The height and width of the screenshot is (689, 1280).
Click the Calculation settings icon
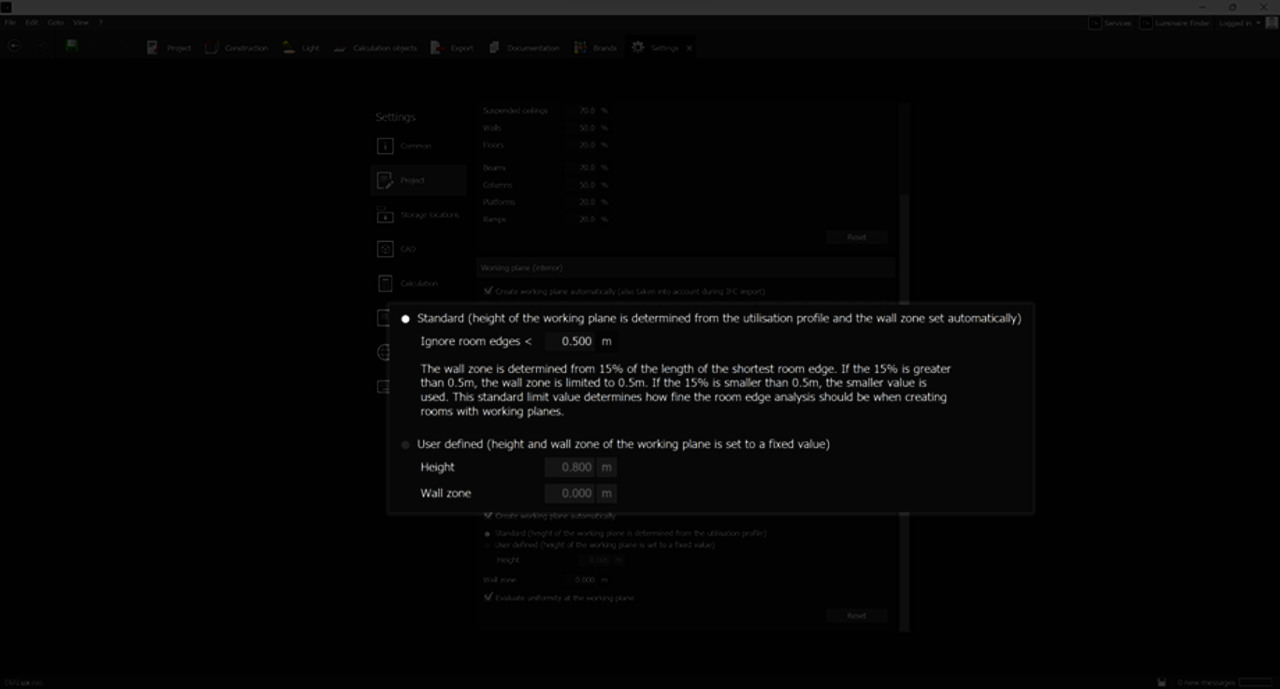[385, 284]
